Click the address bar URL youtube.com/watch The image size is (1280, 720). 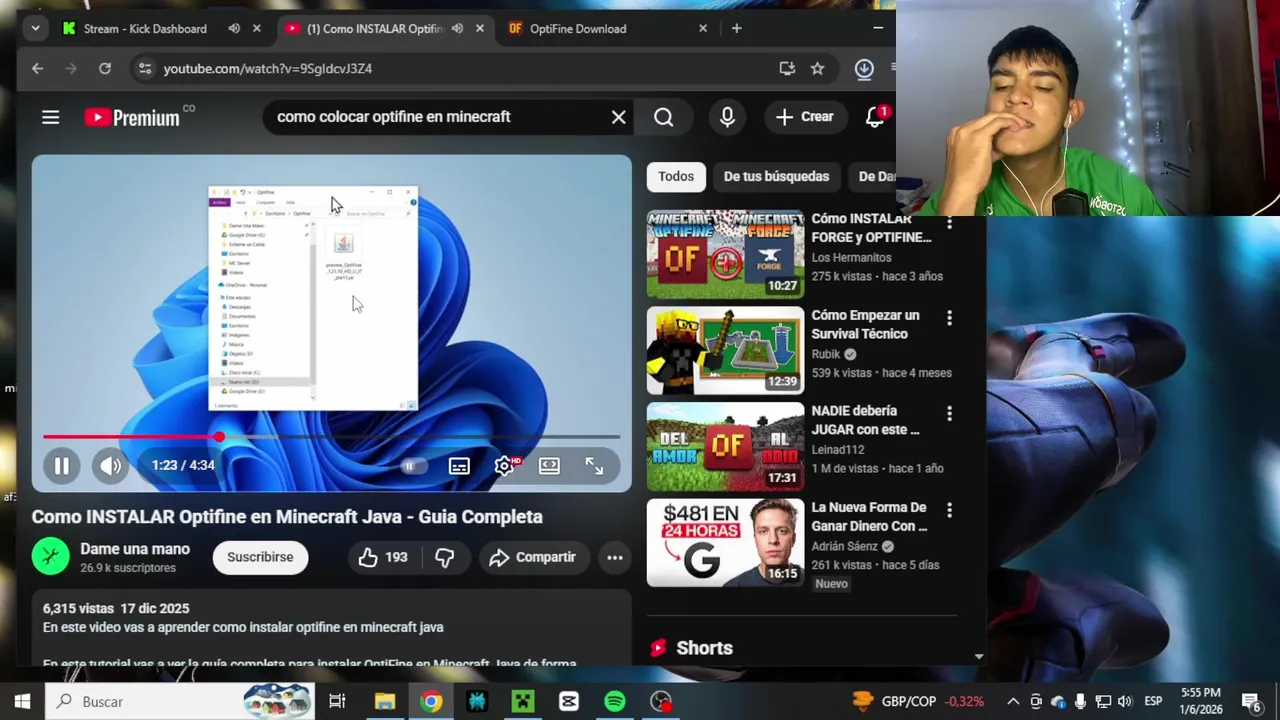point(268,68)
